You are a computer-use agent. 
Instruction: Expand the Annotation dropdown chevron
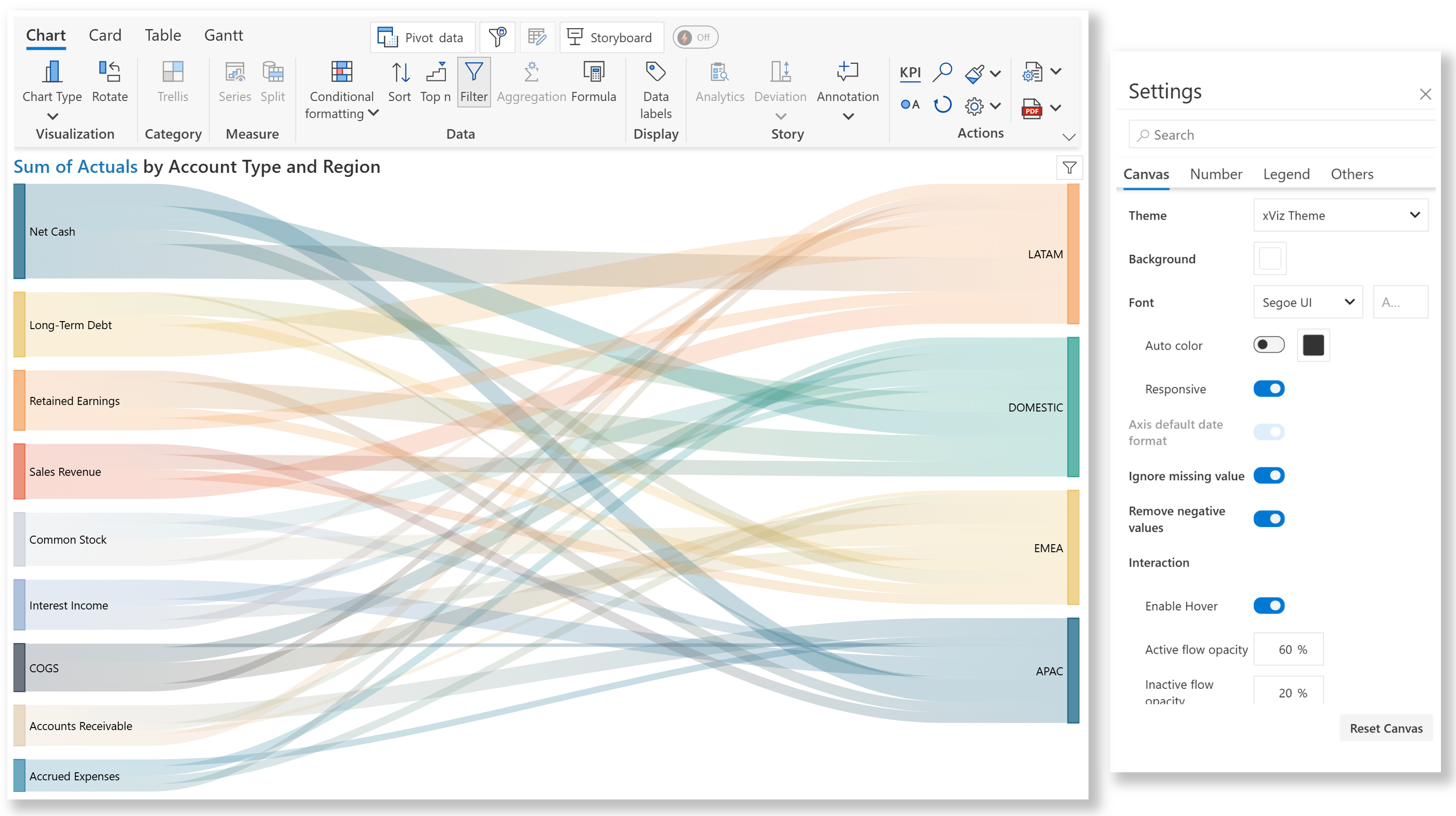tap(848, 117)
